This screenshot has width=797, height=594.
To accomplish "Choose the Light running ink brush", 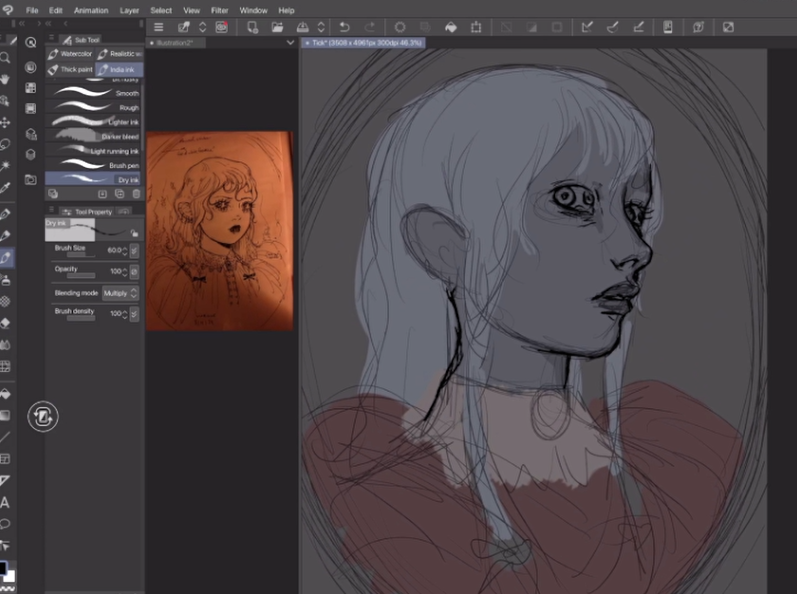I will point(93,150).
